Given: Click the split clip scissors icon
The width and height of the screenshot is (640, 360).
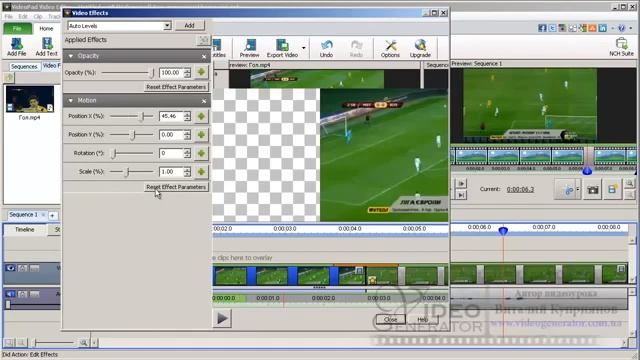Looking at the screenshot, I should click(x=567, y=190).
